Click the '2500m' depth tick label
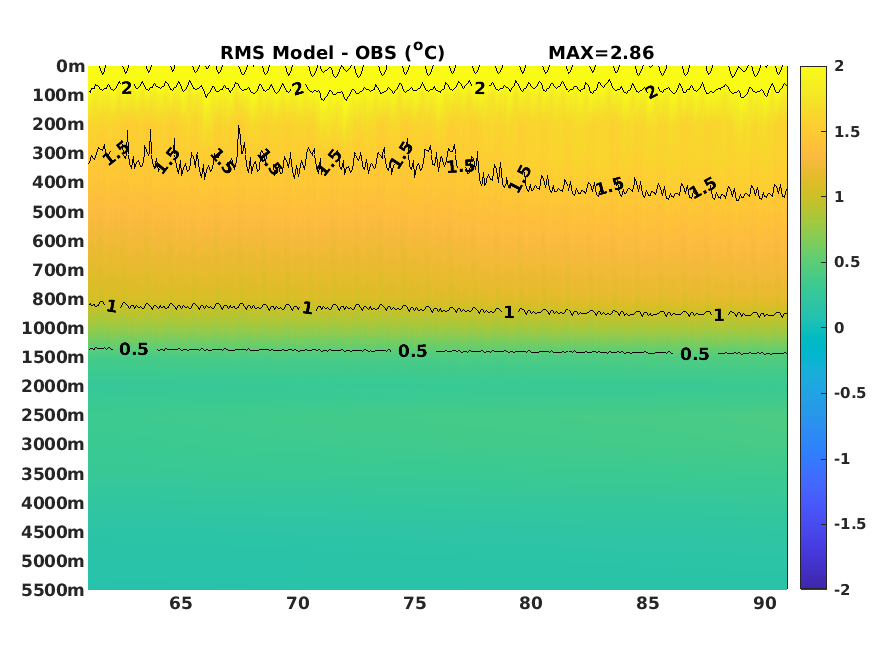This screenshot has width=875, height=656. [x=53, y=415]
